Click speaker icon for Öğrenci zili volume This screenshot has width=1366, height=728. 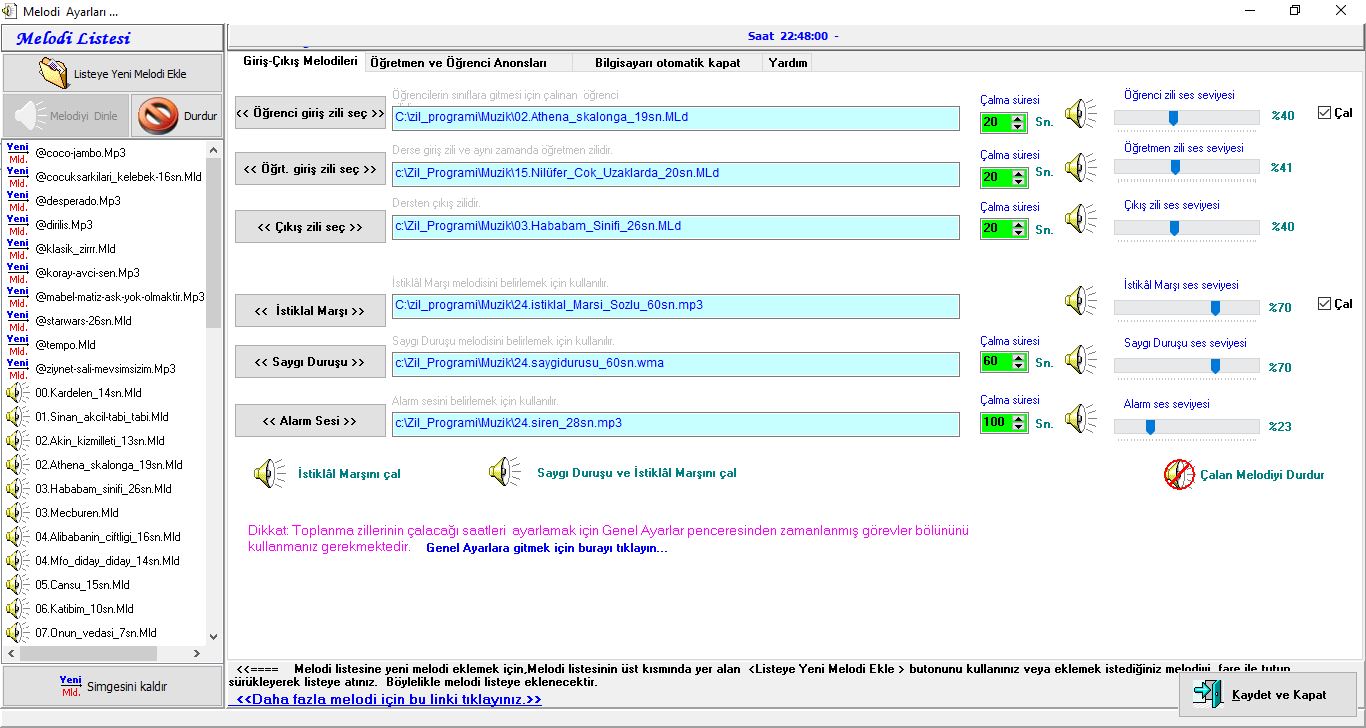(x=1080, y=114)
